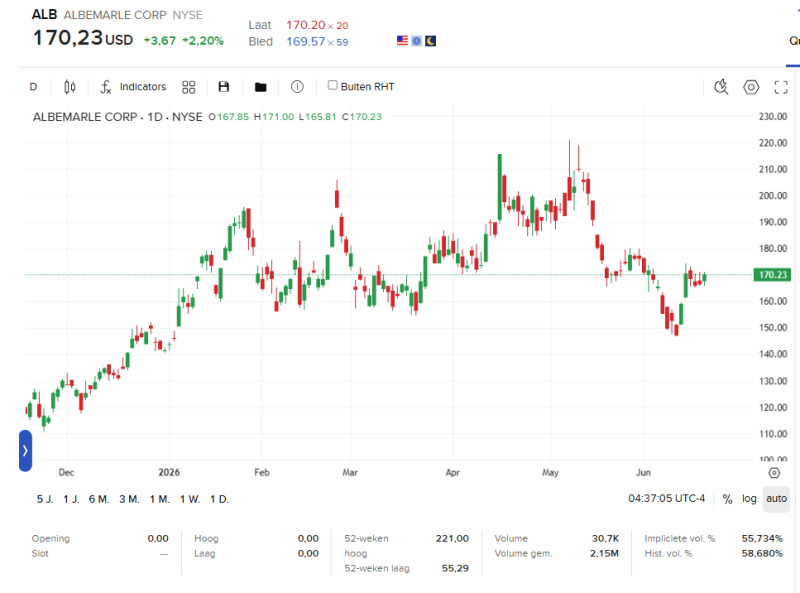Click the Opening value 0,00

[x=158, y=538]
